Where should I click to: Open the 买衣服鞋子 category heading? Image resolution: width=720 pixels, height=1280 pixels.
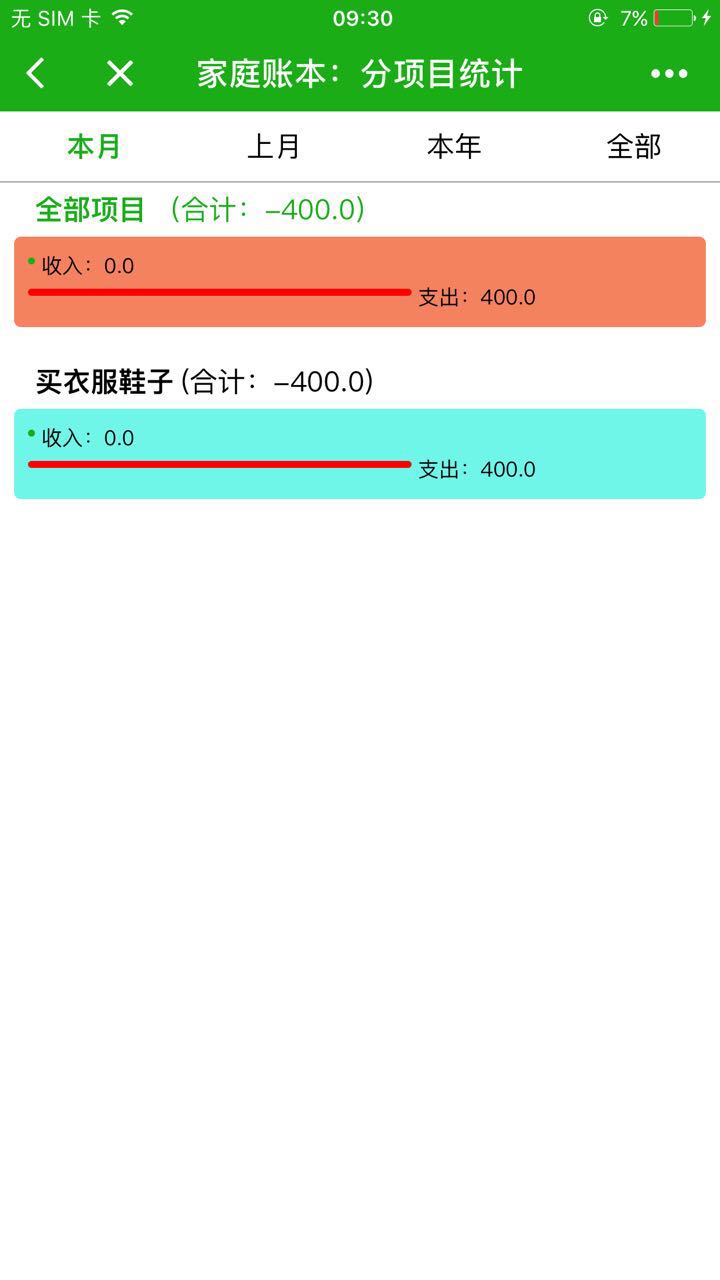coord(105,382)
